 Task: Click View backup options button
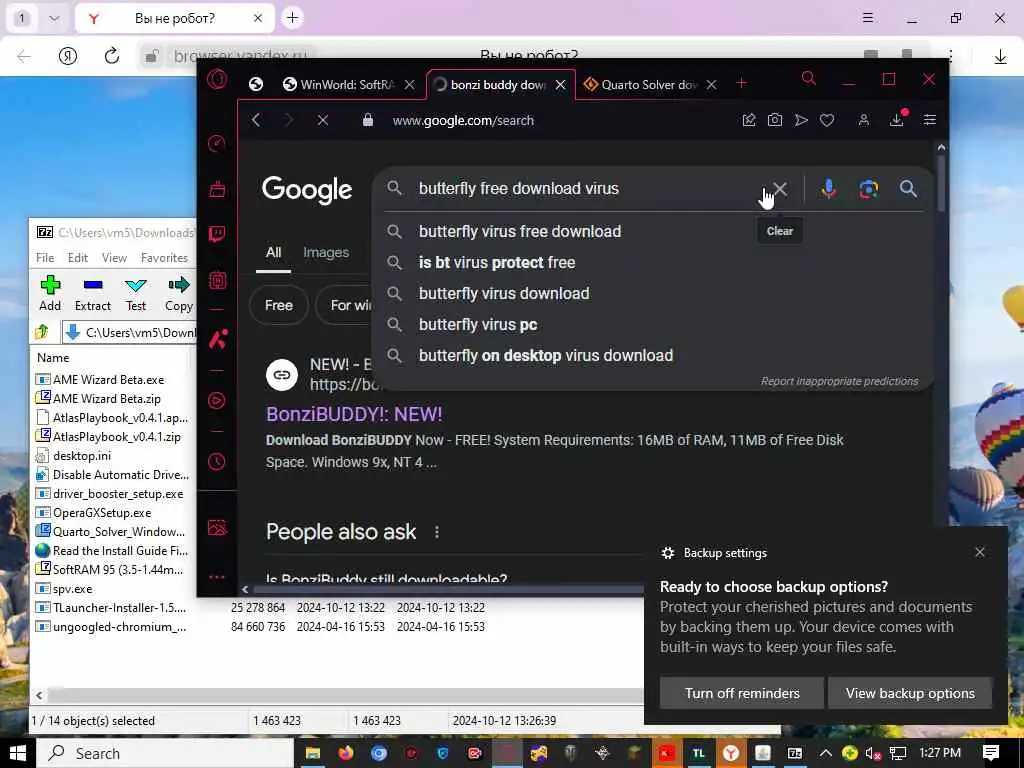pyautogui.click(x=910, y=693)
